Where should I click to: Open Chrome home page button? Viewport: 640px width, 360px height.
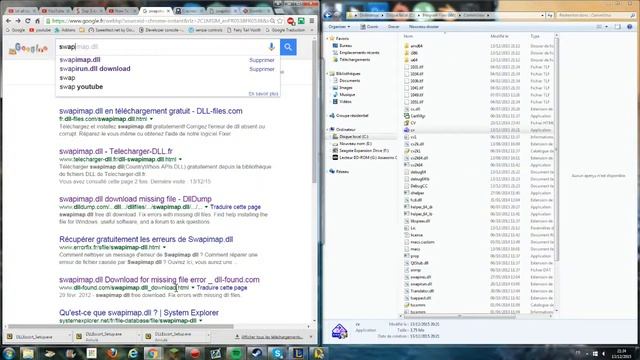(x=37, y=21)
